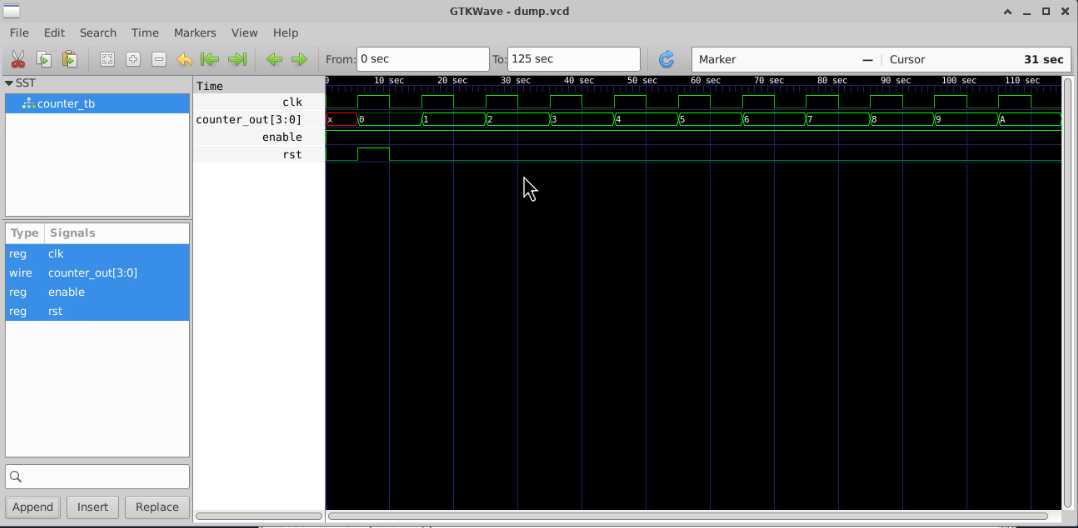The height and width of the screenshot is (528, 1078).
Task: Zoom in using the plus icon
Action: tap(133, 60)
